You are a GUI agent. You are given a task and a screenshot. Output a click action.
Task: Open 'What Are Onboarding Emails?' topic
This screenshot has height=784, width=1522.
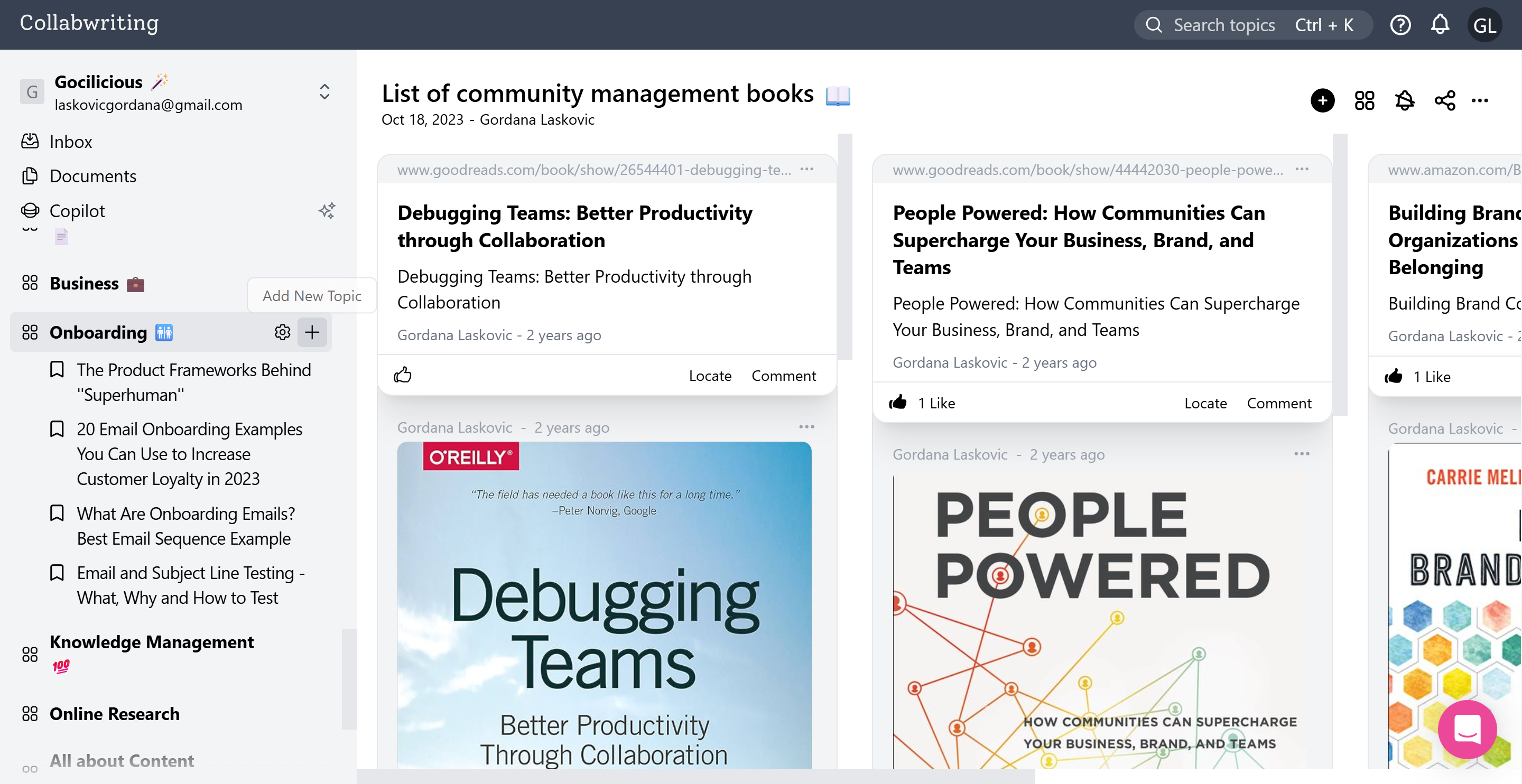(185, 526)
